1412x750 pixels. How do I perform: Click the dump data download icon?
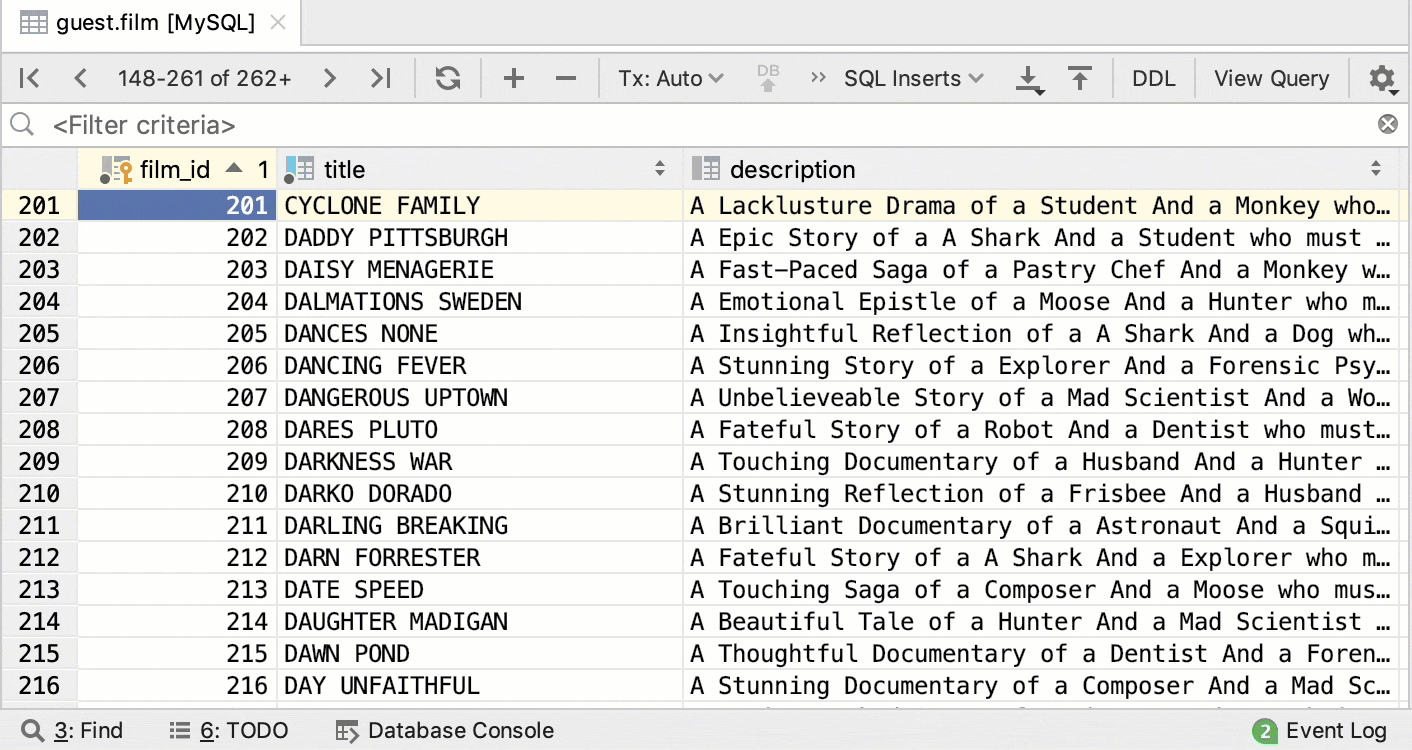click(1030, 79)
